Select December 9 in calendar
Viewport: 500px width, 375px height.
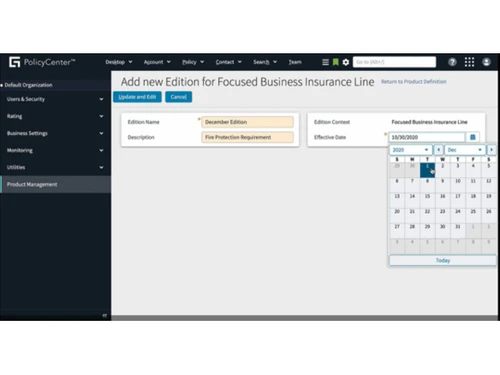tap(443, 185)
